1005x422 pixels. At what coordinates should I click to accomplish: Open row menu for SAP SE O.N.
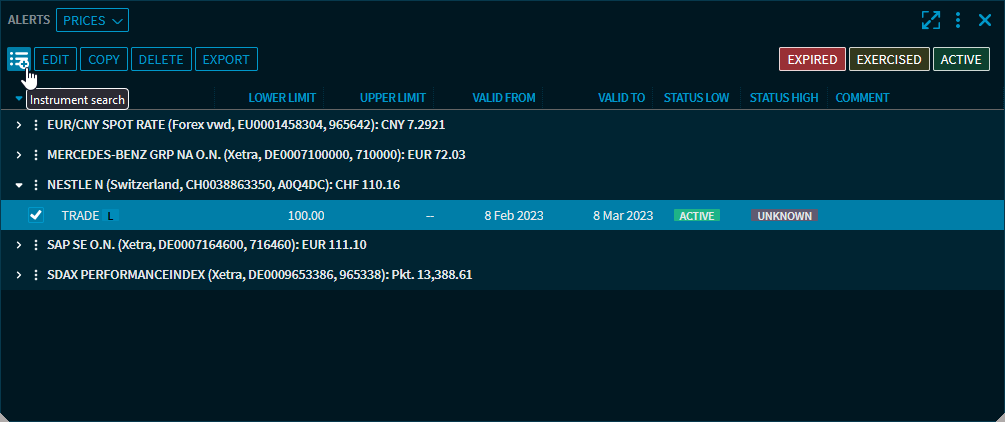pos(36,245)
